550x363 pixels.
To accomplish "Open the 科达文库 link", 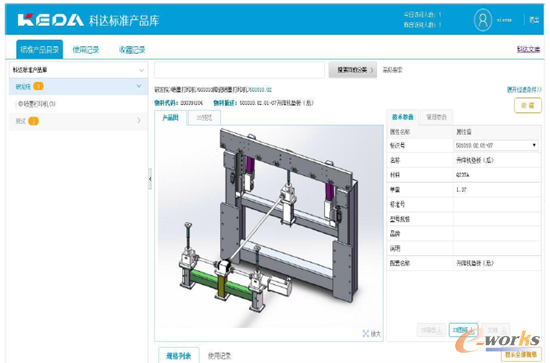I will (x=528, y=49).
